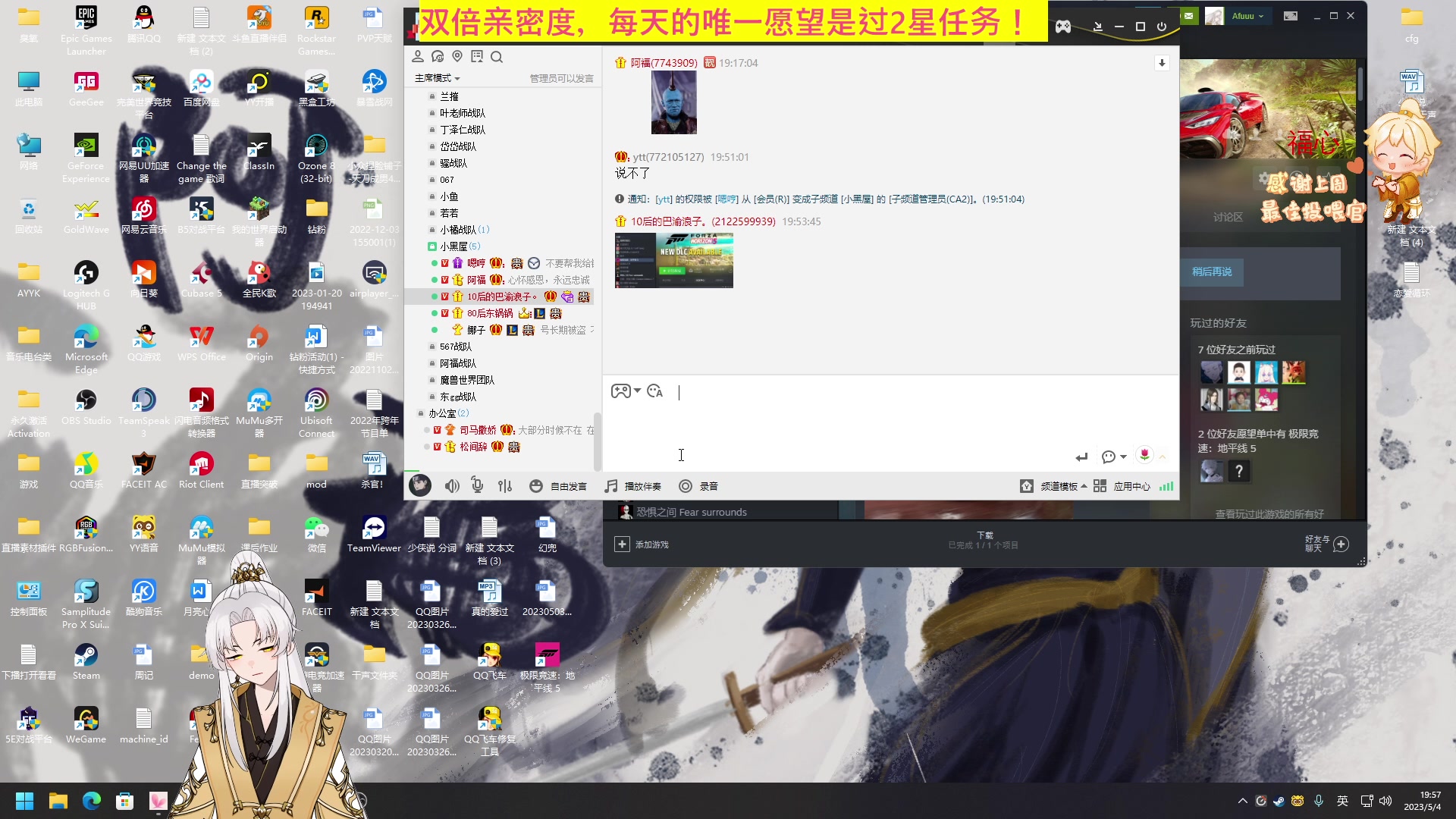Screen dimensions: 1456x819
Task: Switch Steam to Big Picture mode icon
Action: tap(1291, 15)
